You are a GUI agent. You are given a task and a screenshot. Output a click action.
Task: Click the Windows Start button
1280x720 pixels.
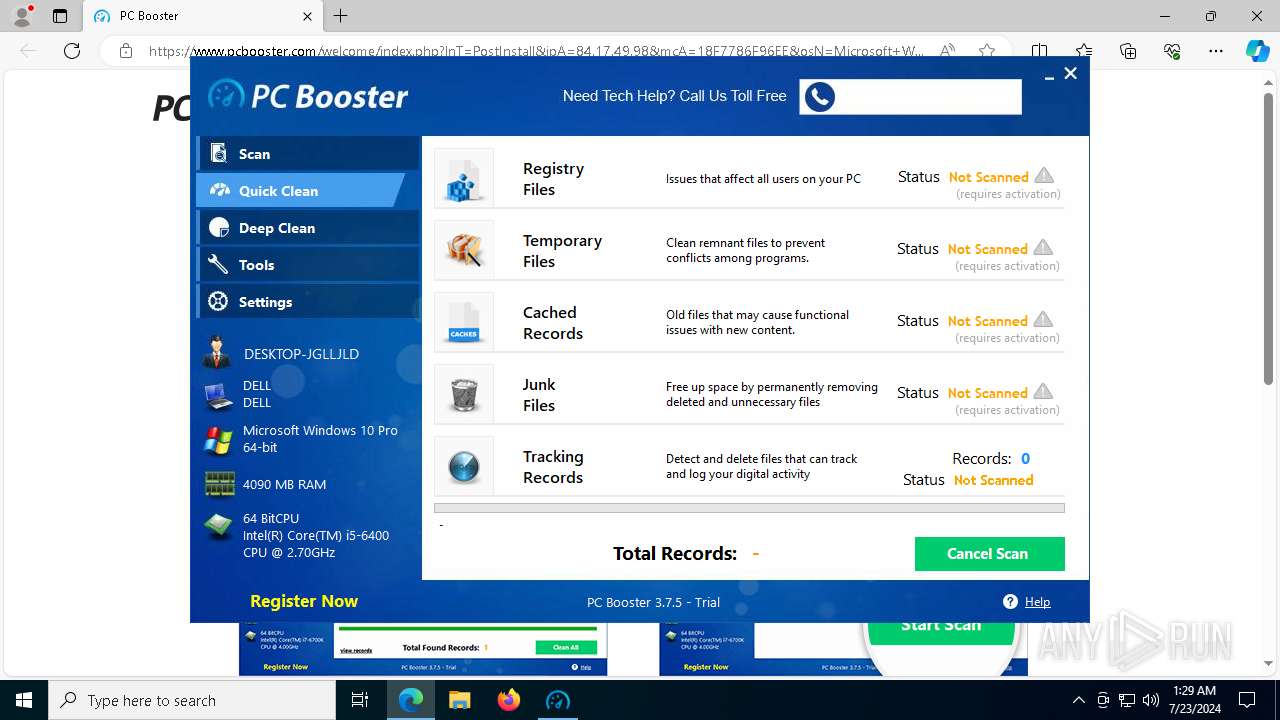(24, 700)
